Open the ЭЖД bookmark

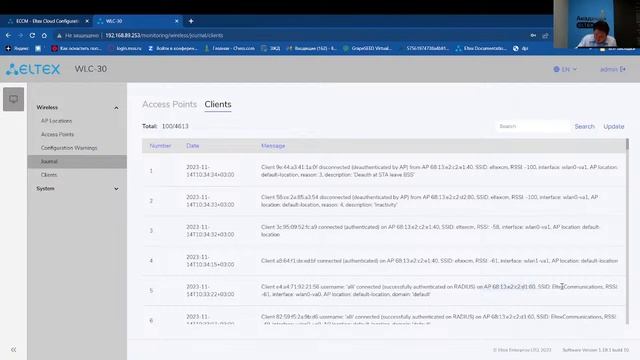[271, 48]
